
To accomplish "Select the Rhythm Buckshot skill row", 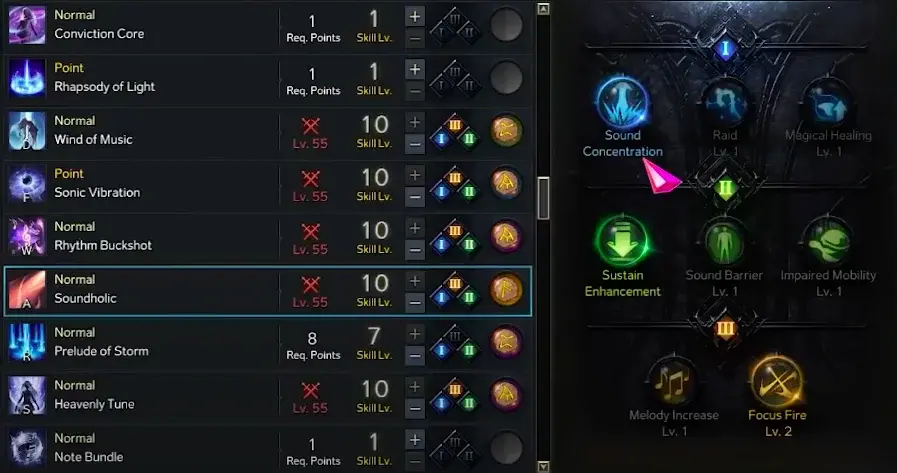I will click(x=268, y=237).
